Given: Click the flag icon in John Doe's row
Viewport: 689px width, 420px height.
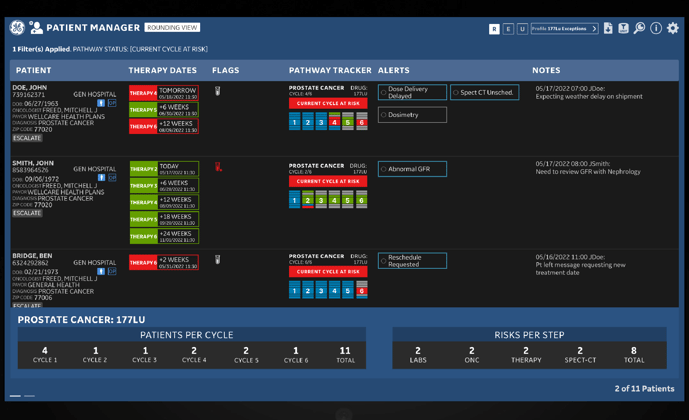Looking at the screenshot, I should (218, 91).
